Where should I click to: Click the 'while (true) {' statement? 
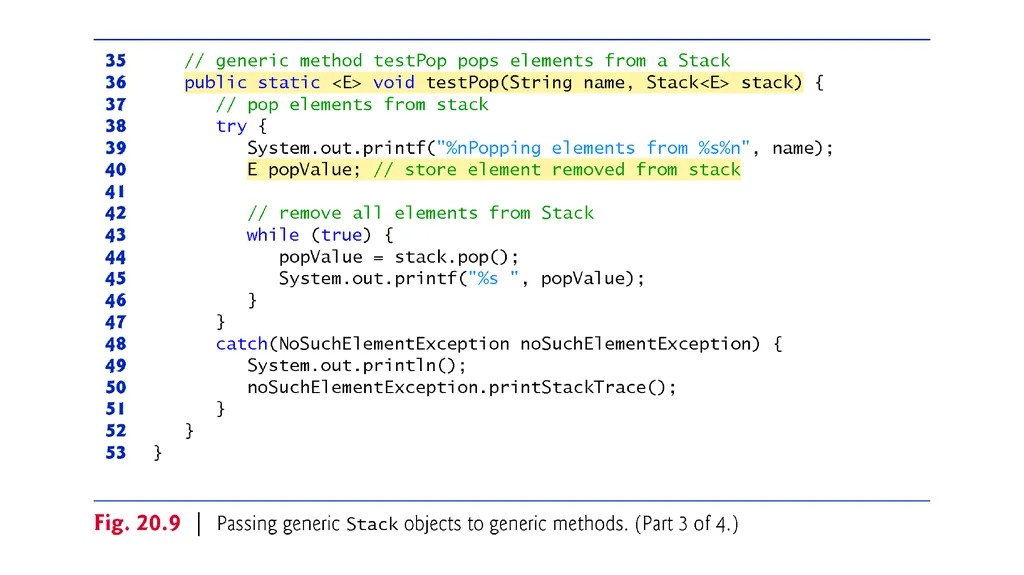coord(320,235)
